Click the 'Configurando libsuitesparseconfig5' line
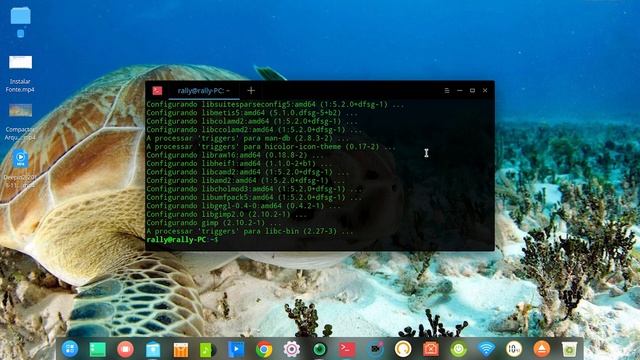Viewport: 640px width, 360px height. coord(275,104)
